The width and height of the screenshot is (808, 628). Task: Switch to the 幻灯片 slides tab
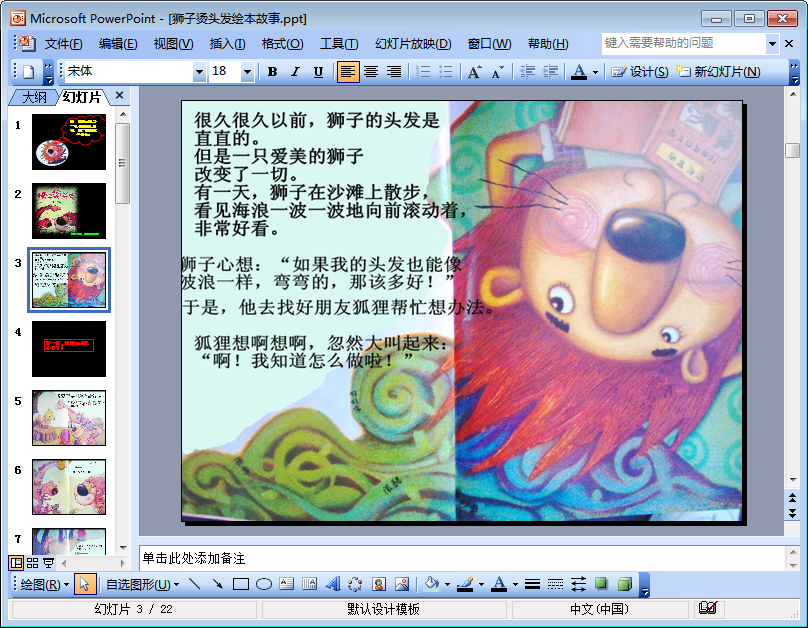coord(81,97)
